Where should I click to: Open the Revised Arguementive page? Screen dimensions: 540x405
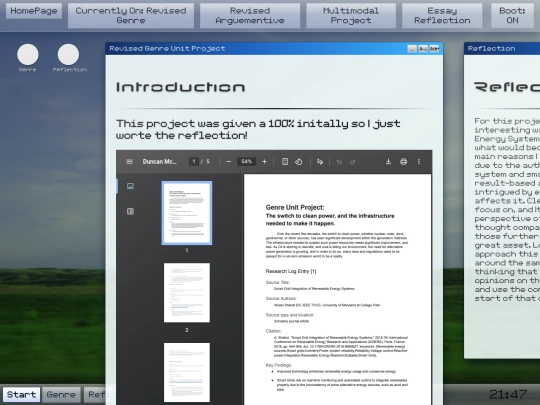(250, 15)
